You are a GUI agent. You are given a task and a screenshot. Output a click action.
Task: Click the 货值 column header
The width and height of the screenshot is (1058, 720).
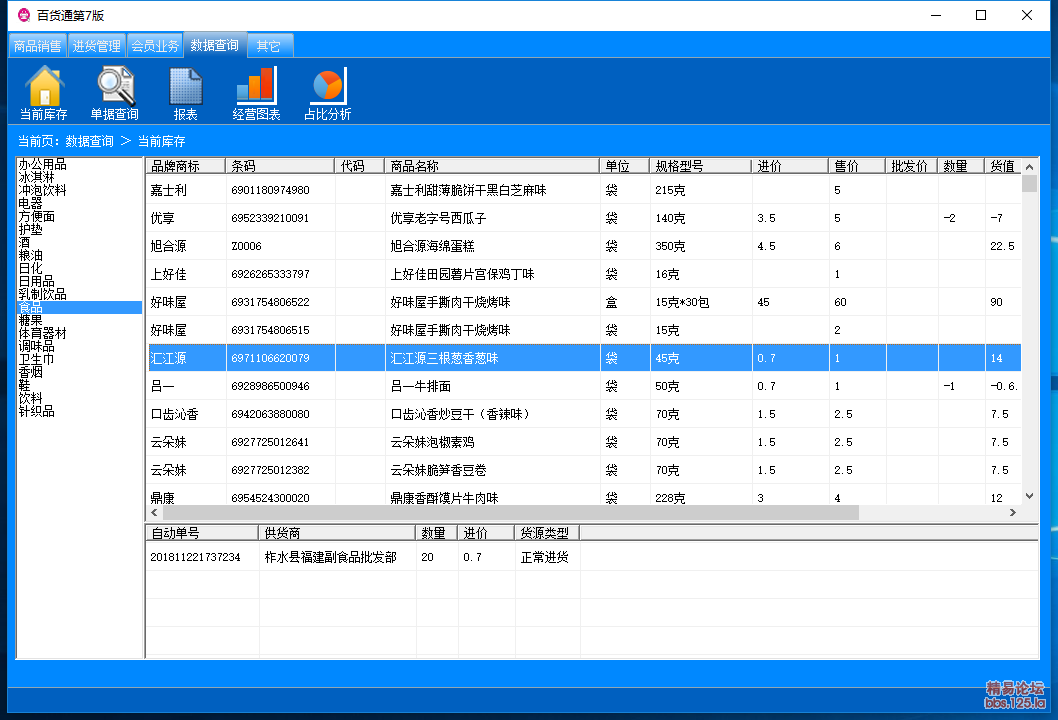(1003, 166)
